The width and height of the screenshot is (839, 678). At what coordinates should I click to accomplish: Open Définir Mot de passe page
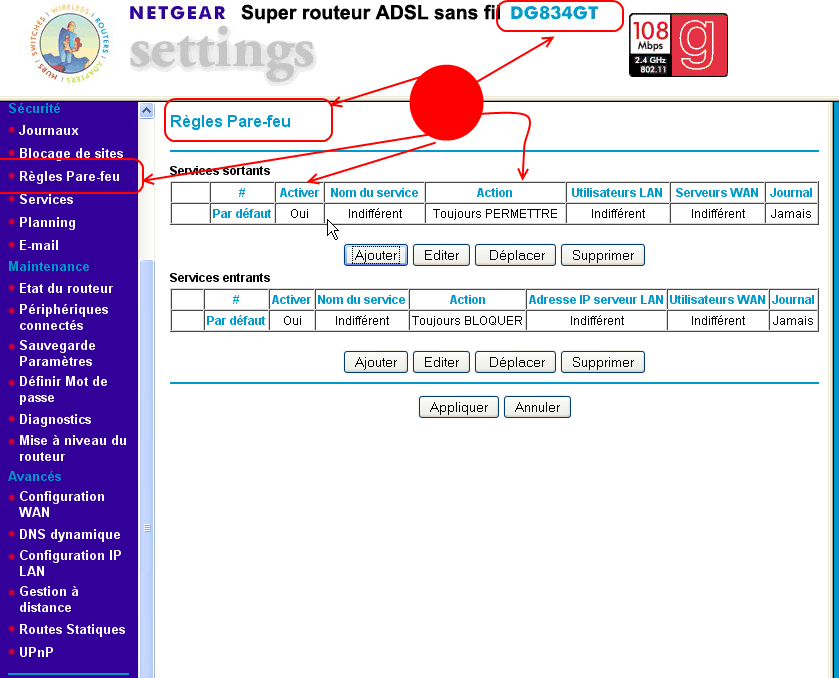[x=63, y=389]
